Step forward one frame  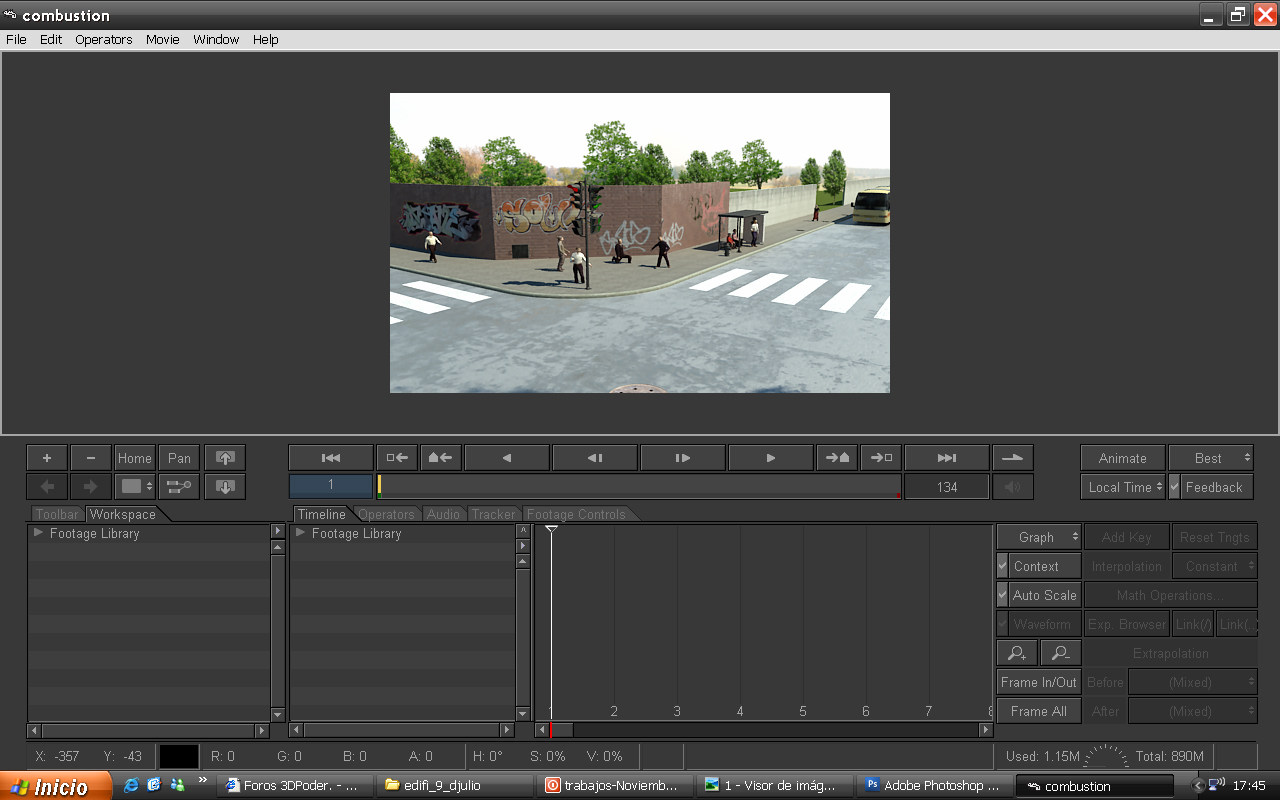(x=683, y=458)
